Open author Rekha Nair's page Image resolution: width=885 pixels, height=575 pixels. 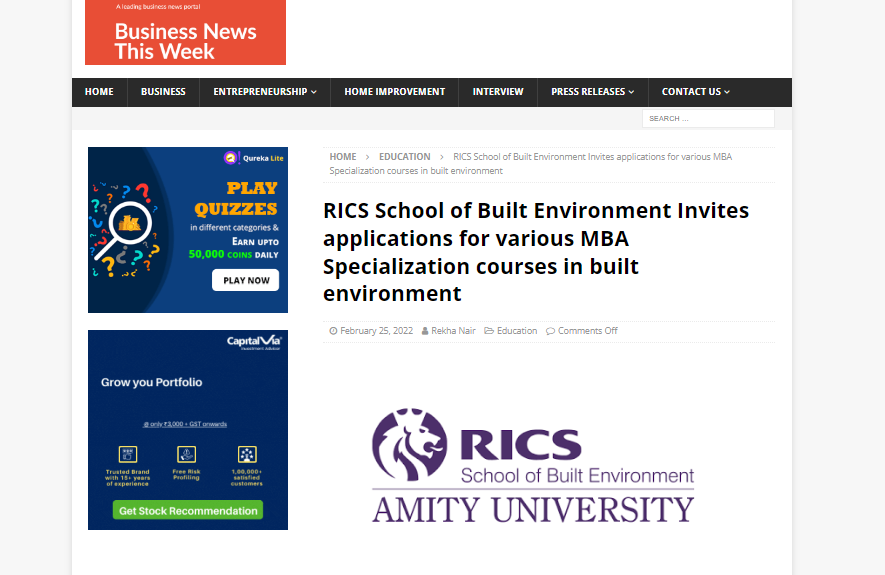coord(453,331)
